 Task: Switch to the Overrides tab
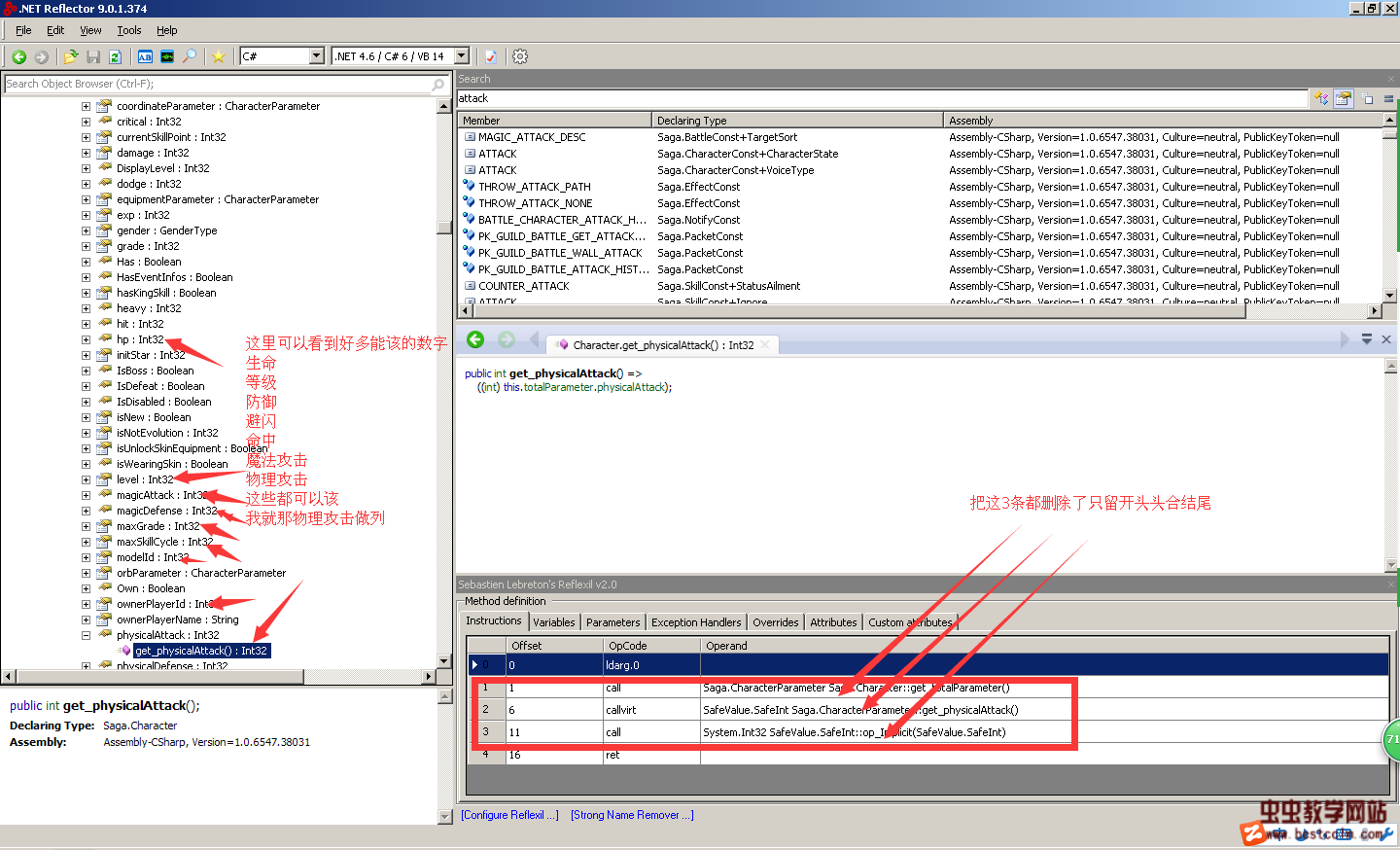[776, 622]
